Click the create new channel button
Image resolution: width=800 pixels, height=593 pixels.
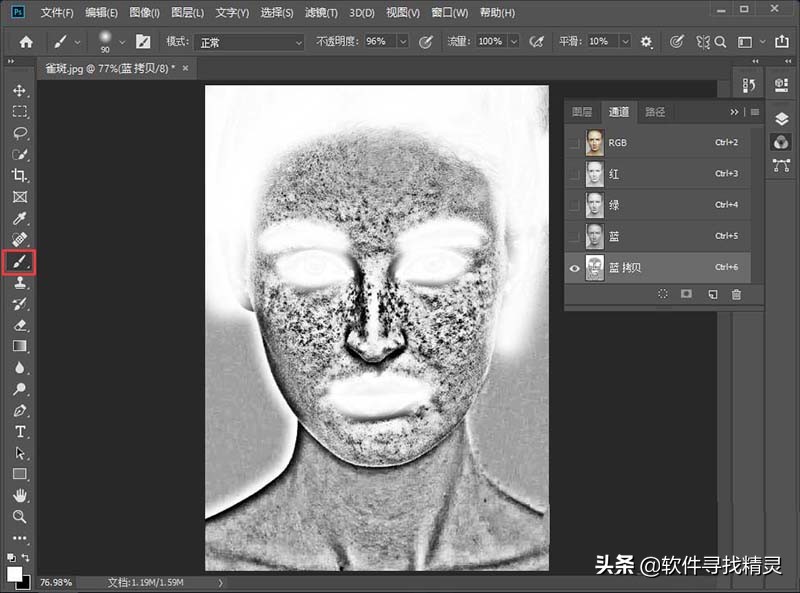713,294
